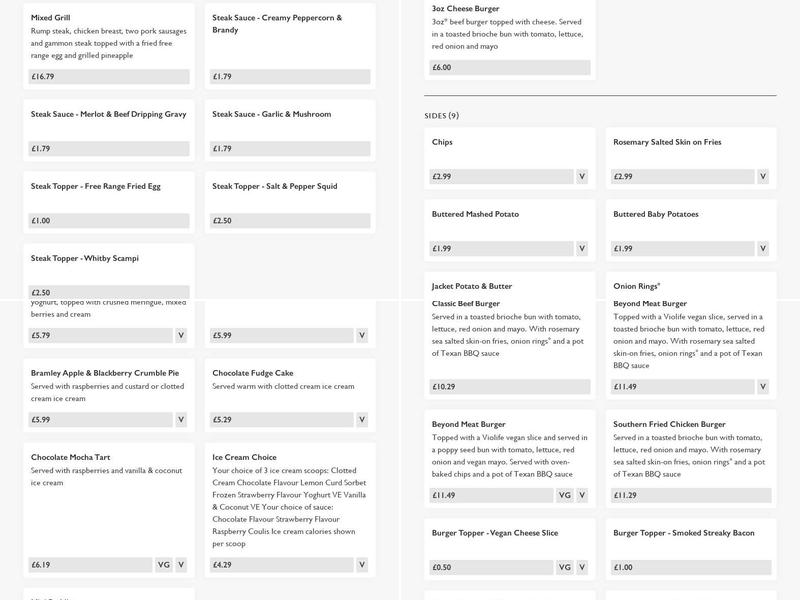Select Steak Topper - Free Range Fried Egg

[x=95, y=186]
